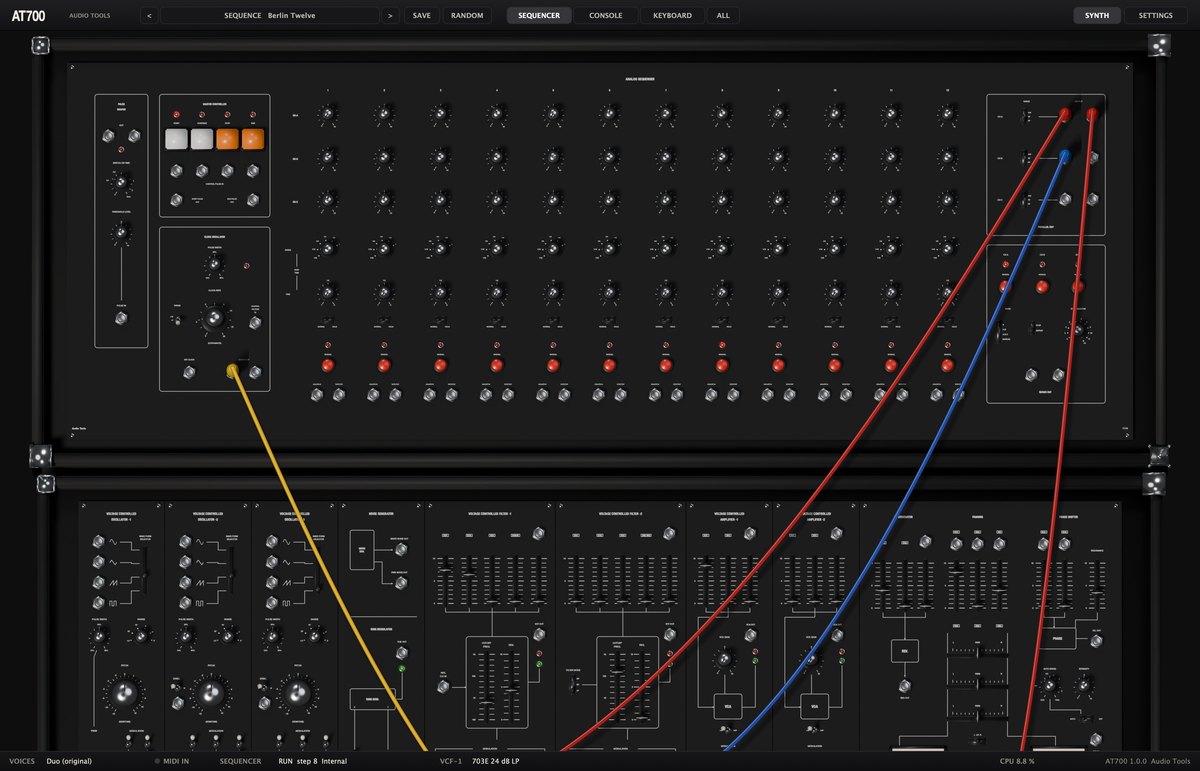Click the AT700 logo
This screenshot has width=1200, height=771.
(28, 16)
